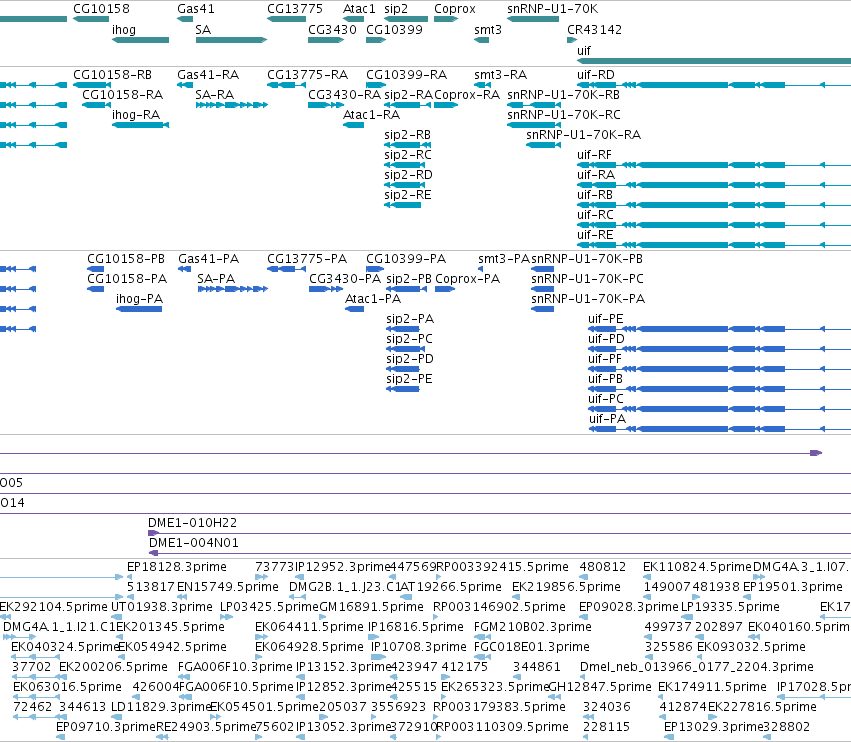
Task: Click the Coprox gene feature
Action: (446, 19)
